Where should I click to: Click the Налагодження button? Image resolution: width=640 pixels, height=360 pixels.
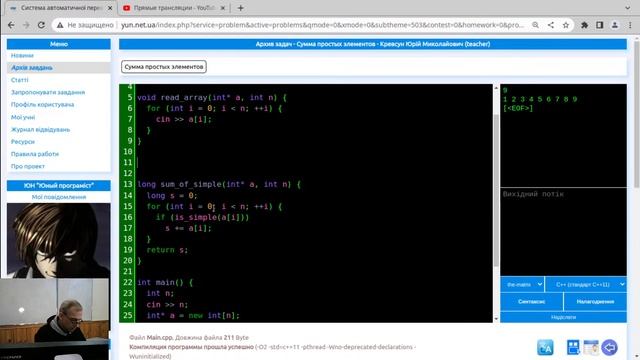tap(595, 302)
